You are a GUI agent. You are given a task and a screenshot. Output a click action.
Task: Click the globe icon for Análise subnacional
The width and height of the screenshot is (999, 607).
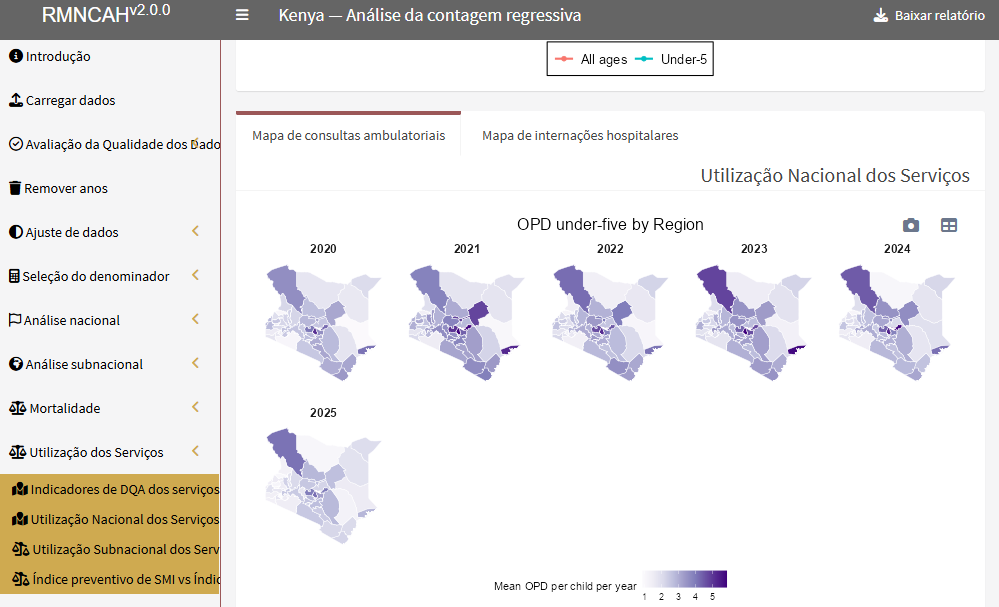[16, 364]
